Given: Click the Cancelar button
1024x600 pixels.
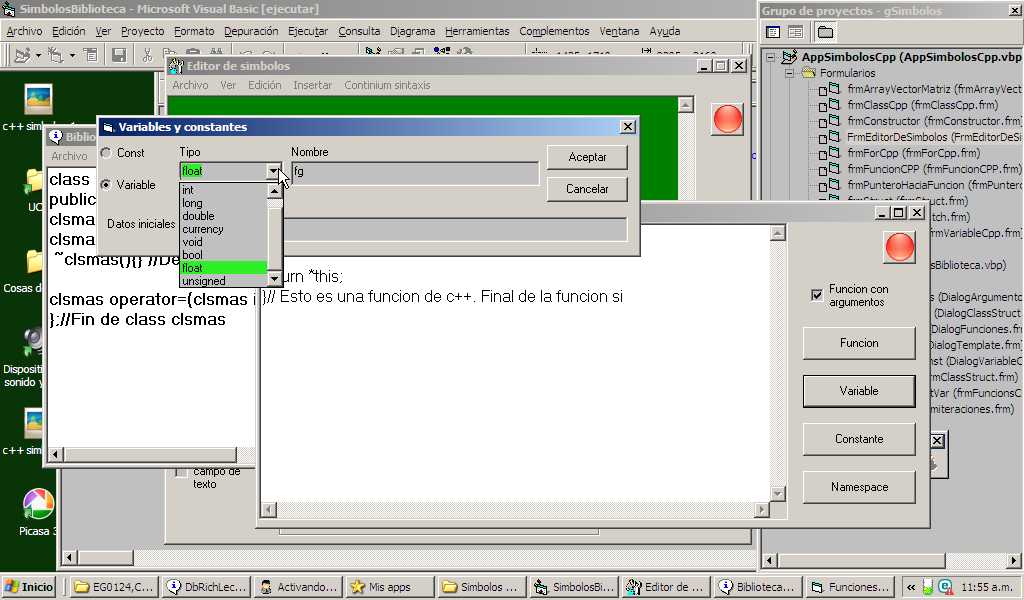Looking at the screenshot, I should click(587, 189).
